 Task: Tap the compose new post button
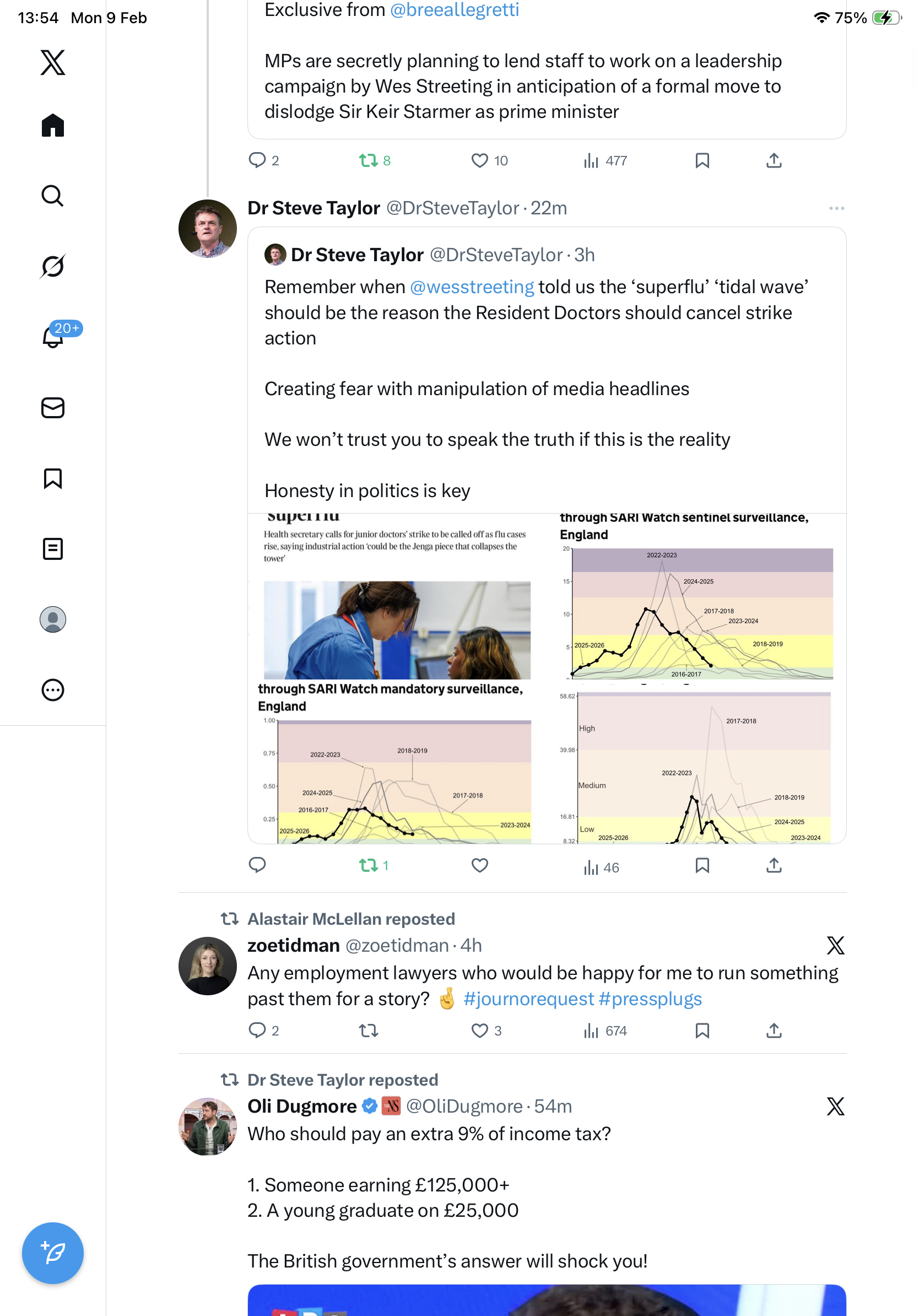(x=53, y=1253)
